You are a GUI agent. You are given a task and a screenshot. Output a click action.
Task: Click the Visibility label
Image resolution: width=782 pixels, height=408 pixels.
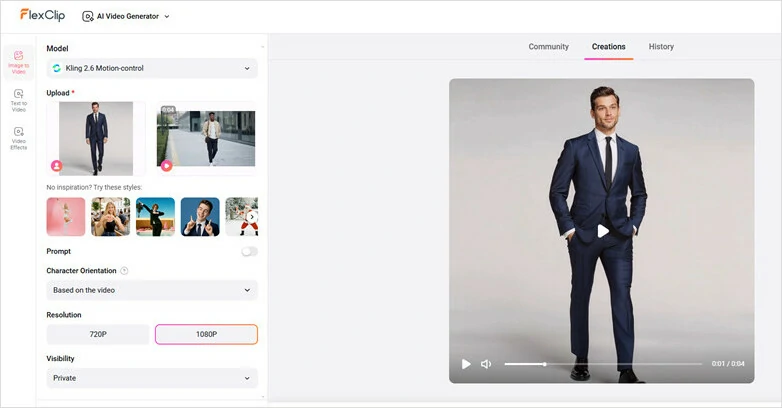tap(60, 359)
